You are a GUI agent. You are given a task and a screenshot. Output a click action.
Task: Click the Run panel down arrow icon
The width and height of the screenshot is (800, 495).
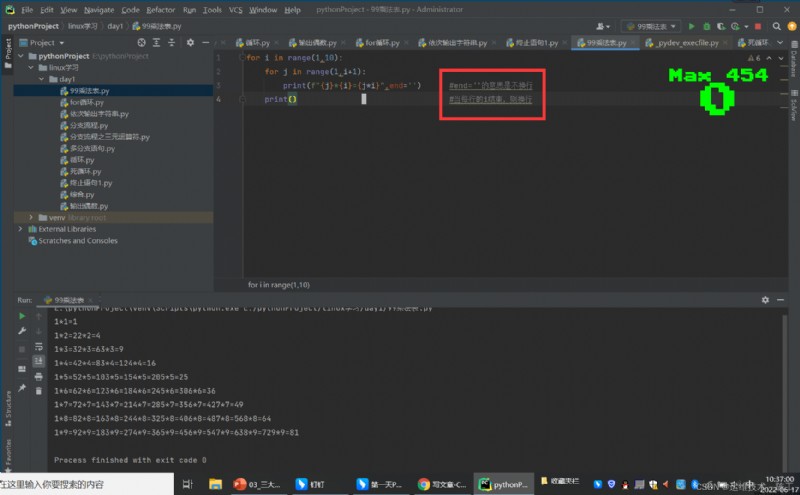click(39, 331)
